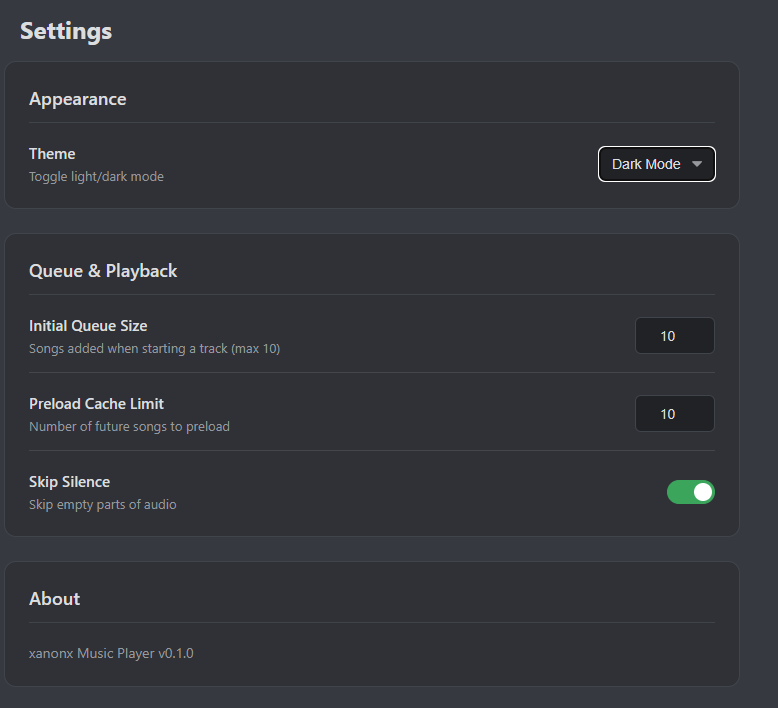Focus the Initial Queue Size number field
This screenshot has height=708, width=778.
click(x=674, y=336)
